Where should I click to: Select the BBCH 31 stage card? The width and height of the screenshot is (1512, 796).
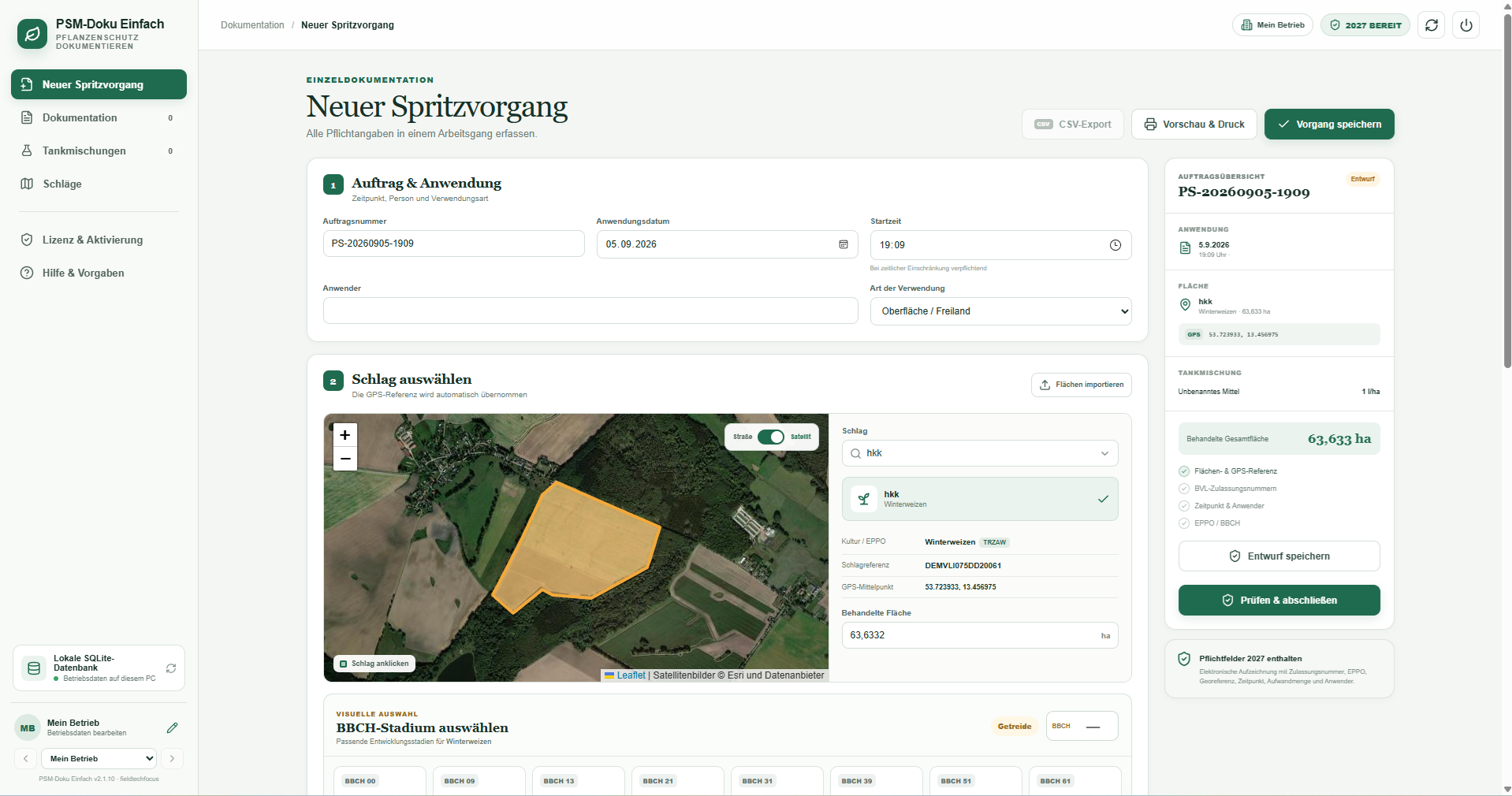(x=776, y=781)
